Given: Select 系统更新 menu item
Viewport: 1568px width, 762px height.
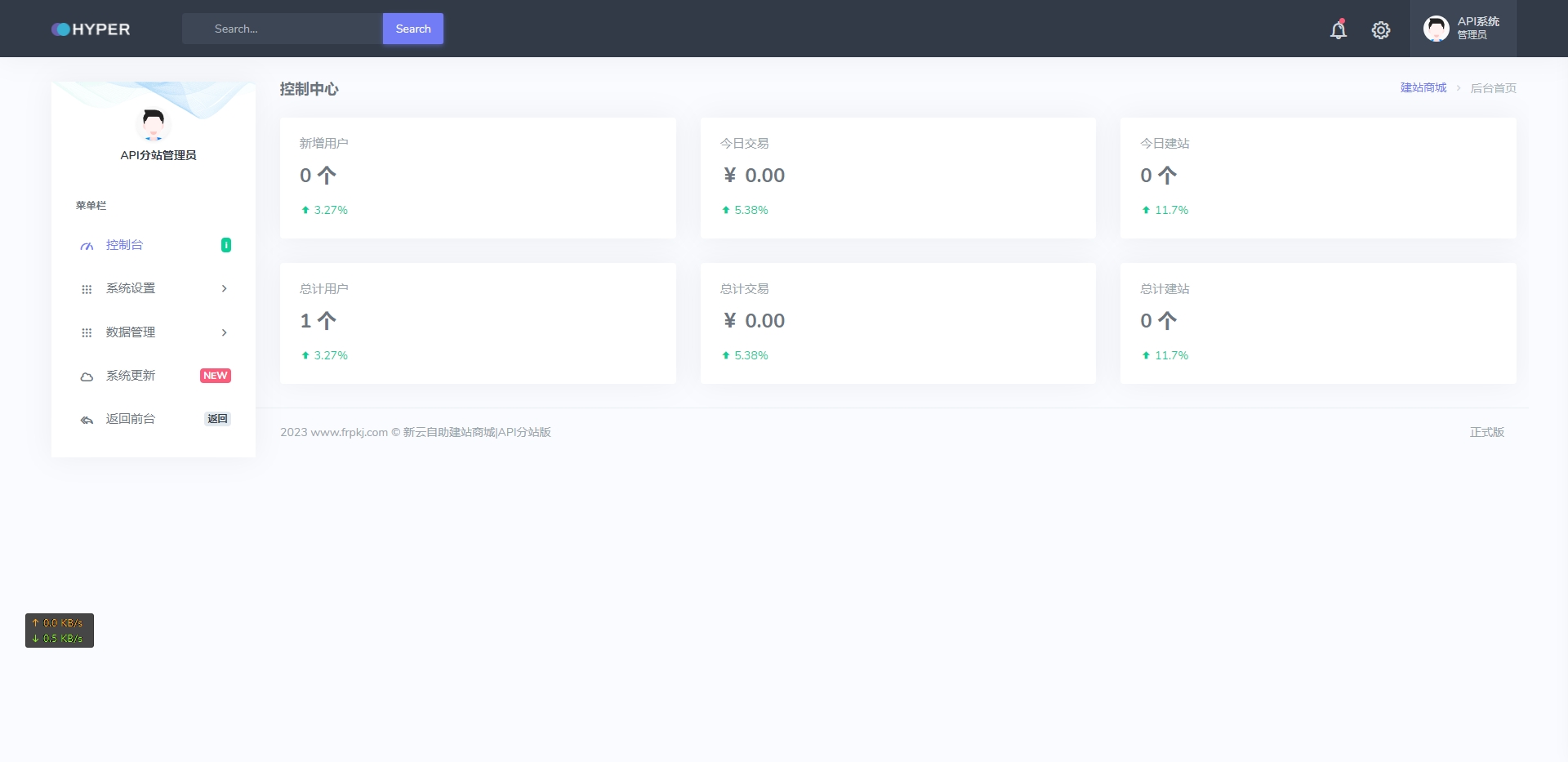Looking at the screenshot, I should (154, 376).
